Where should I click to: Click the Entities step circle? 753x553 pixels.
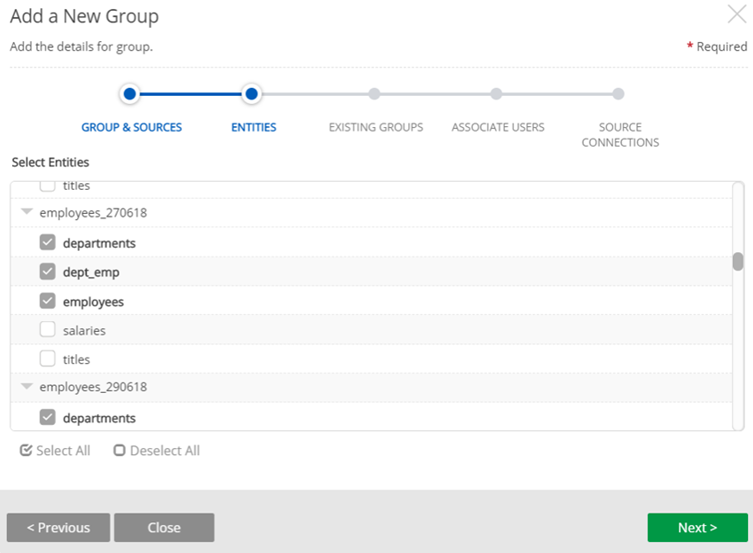[x=252, y=94]
